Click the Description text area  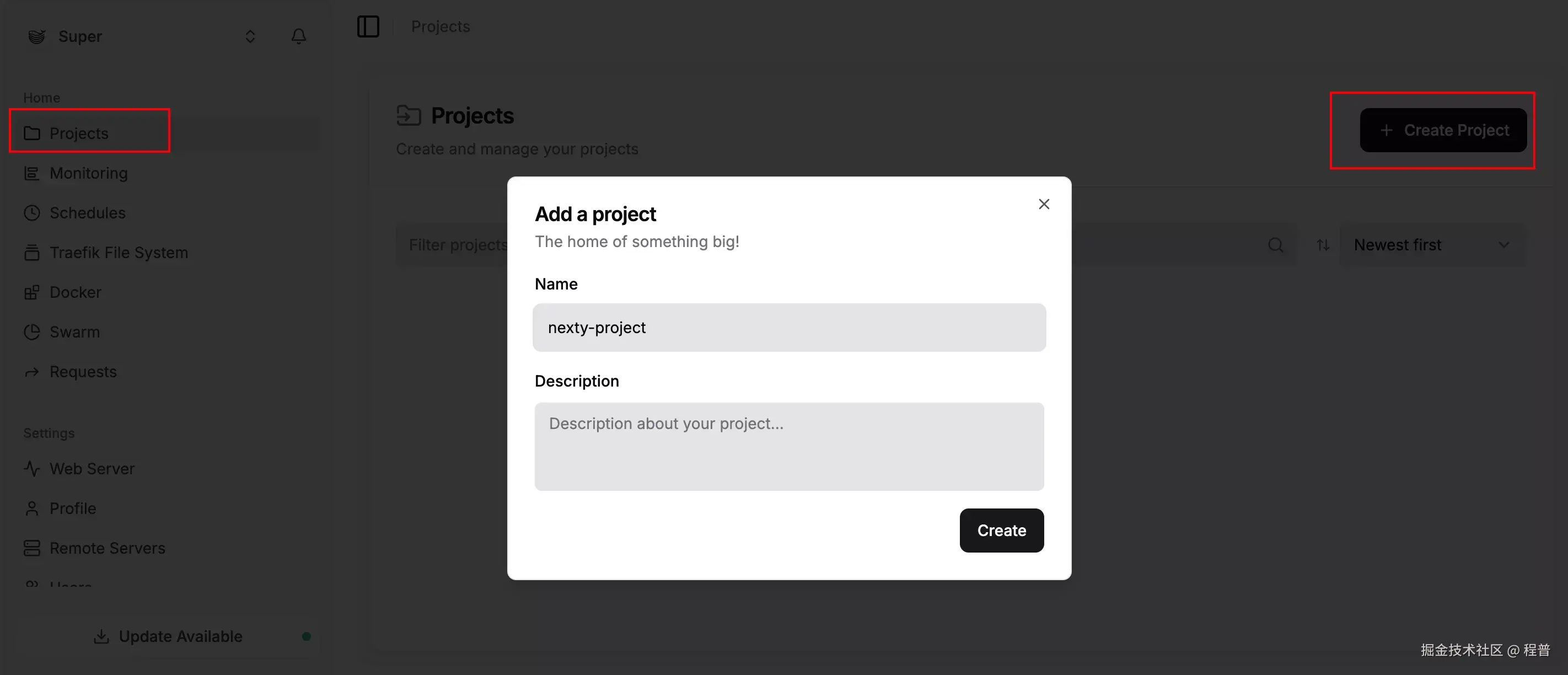pyautogui.click(x=789, y=446)
